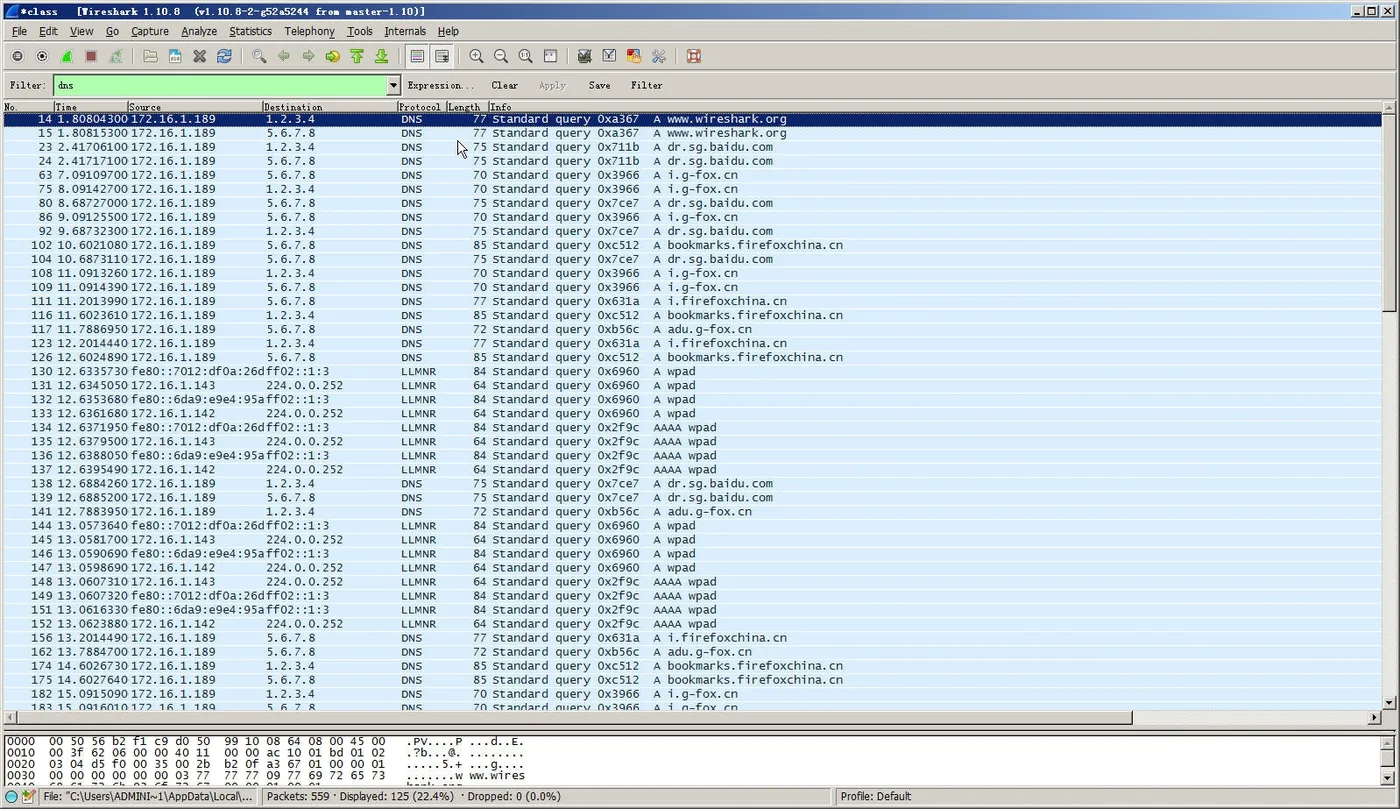Open expert info status bar circle
1400x809 pixels.
point(11,797)
